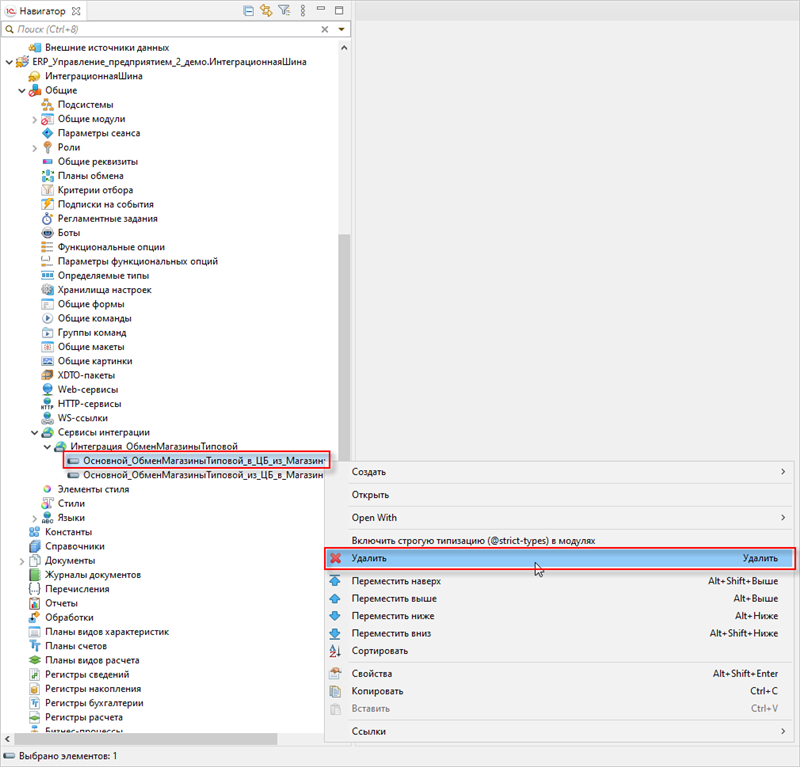Select the Планы счетов icon

pyautogui.click(x=34, y=646)
